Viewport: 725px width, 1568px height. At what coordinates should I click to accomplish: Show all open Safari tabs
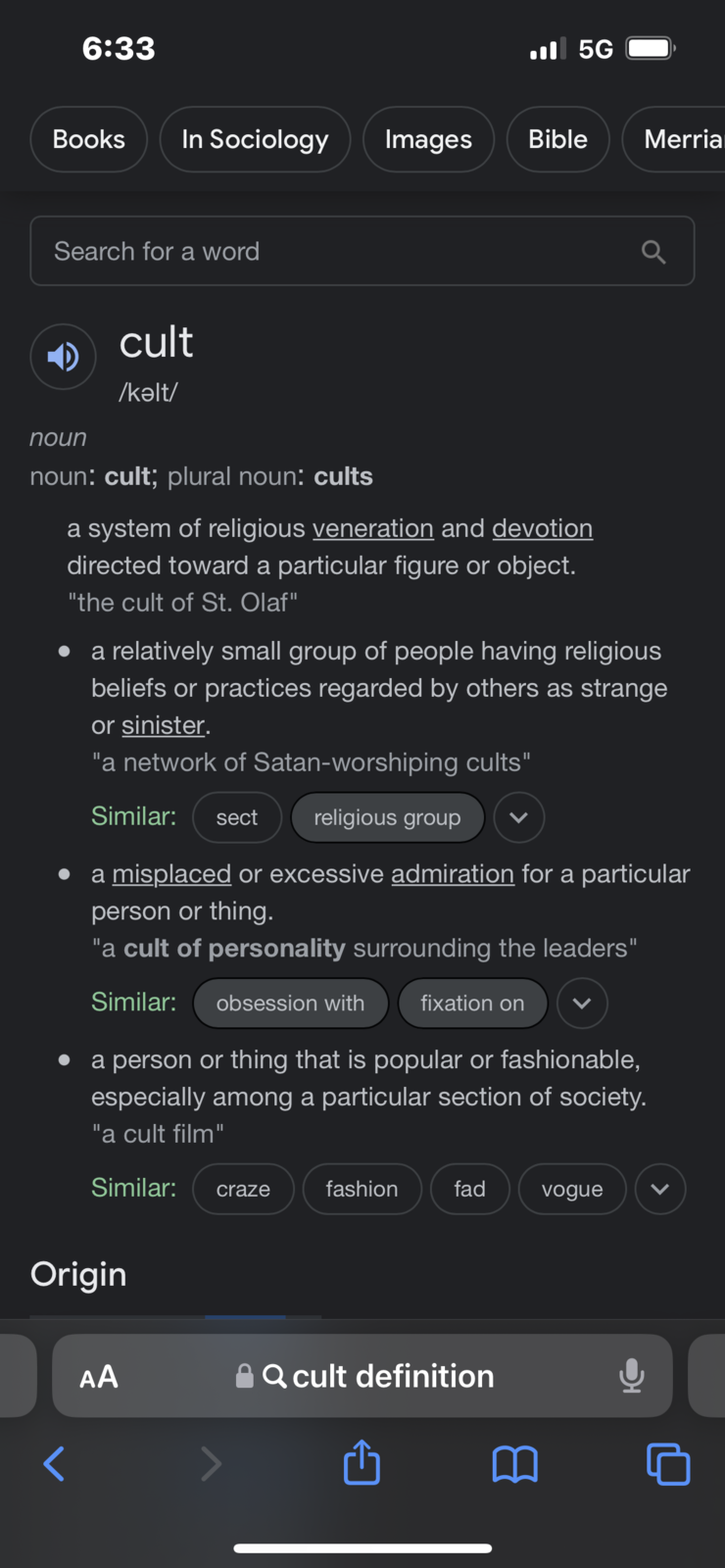[x=668, y=1465]
